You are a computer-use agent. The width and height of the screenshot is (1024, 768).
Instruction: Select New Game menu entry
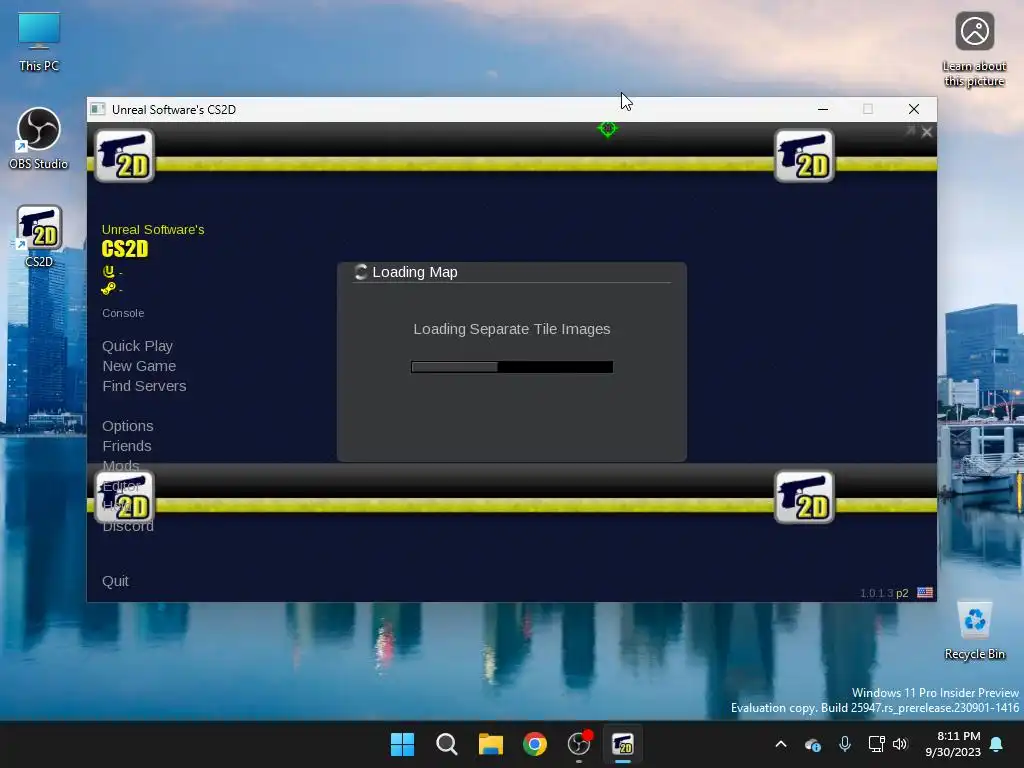coord(139,366)
